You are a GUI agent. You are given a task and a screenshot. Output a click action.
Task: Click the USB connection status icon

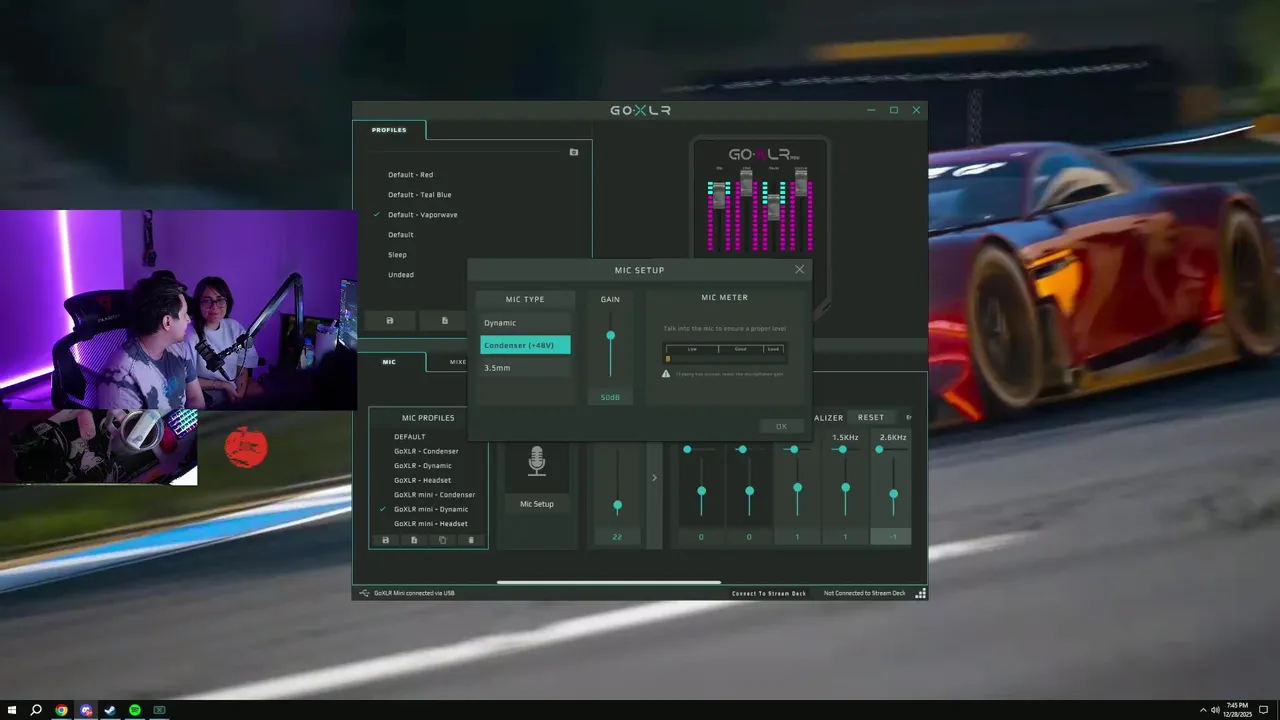pos(364,593)
